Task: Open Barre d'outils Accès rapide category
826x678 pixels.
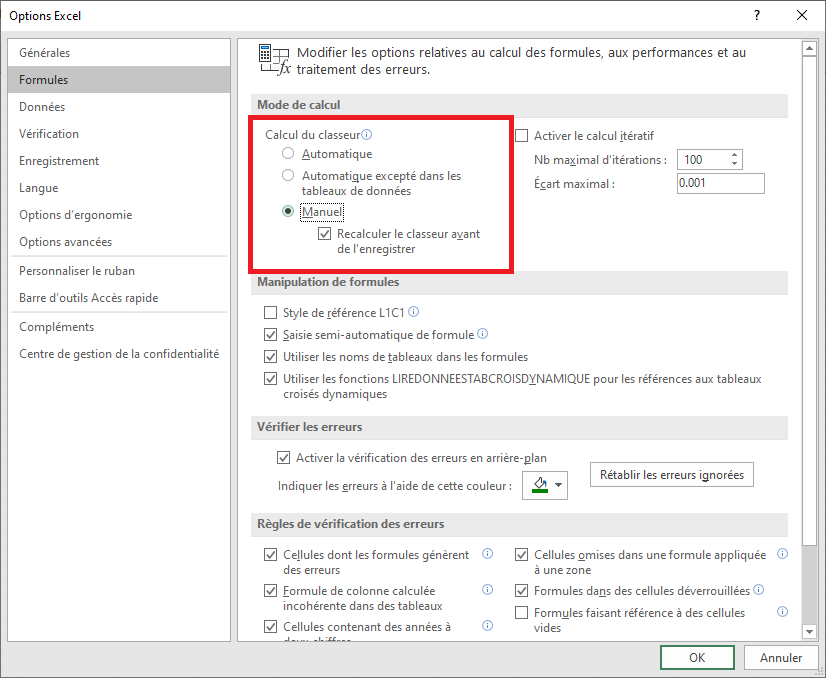Action: click(x=119, y=298)
